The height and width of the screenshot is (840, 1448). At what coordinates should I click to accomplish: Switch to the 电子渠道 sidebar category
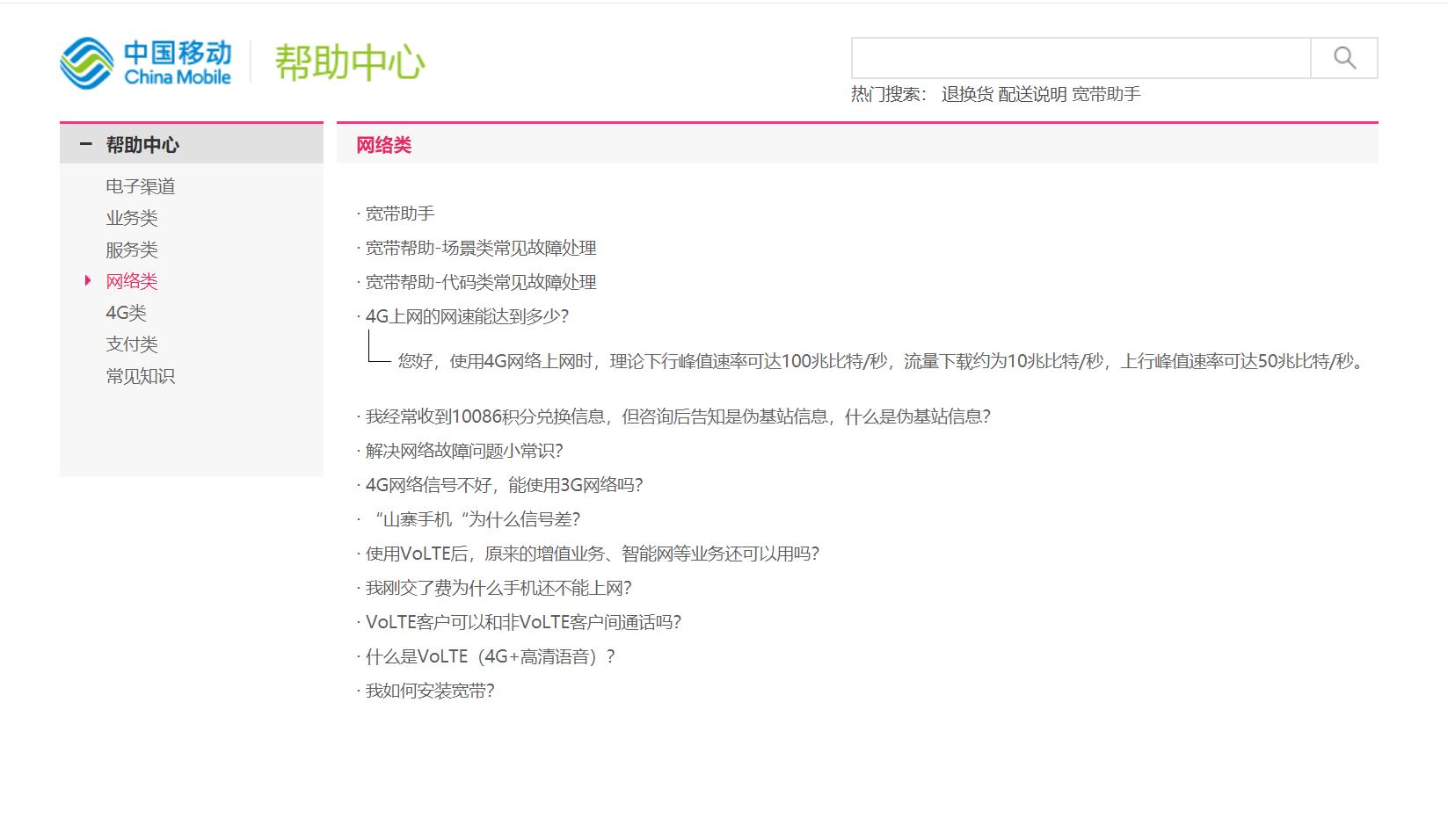[x=141, y=185]
